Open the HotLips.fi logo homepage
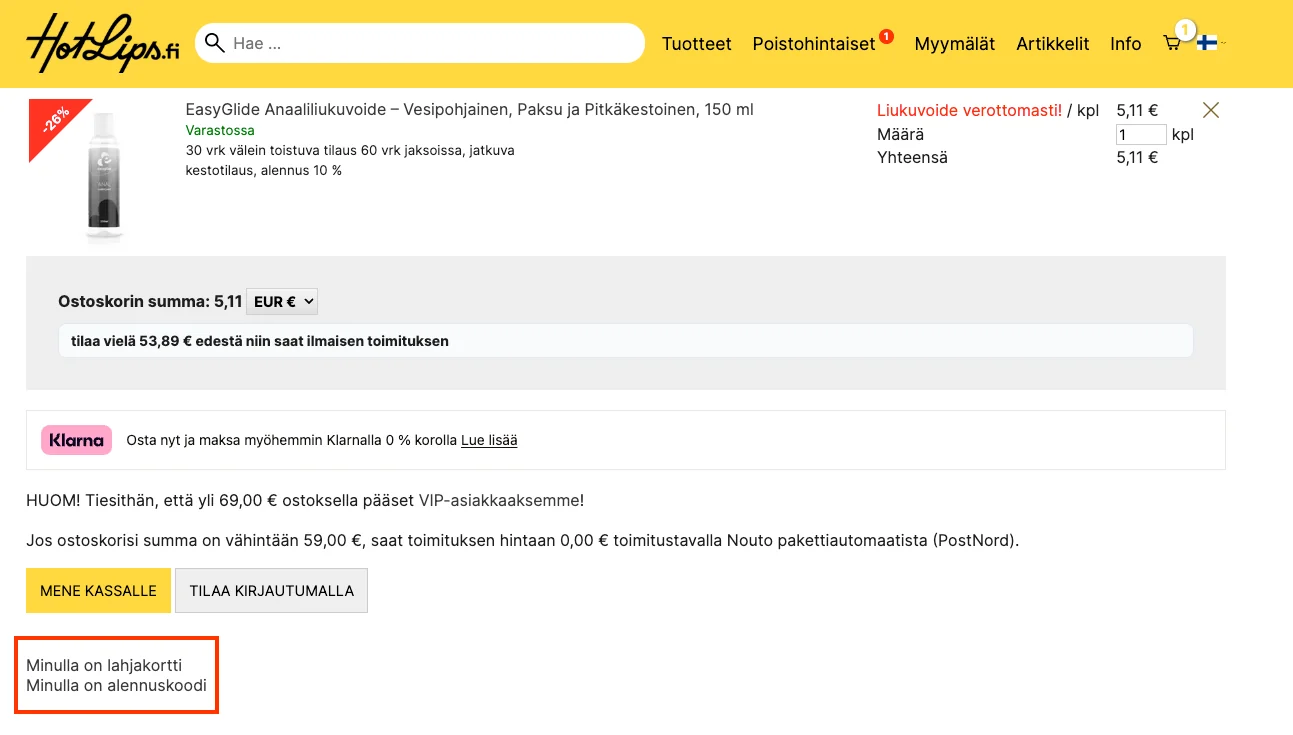 (x=103, y=43)
